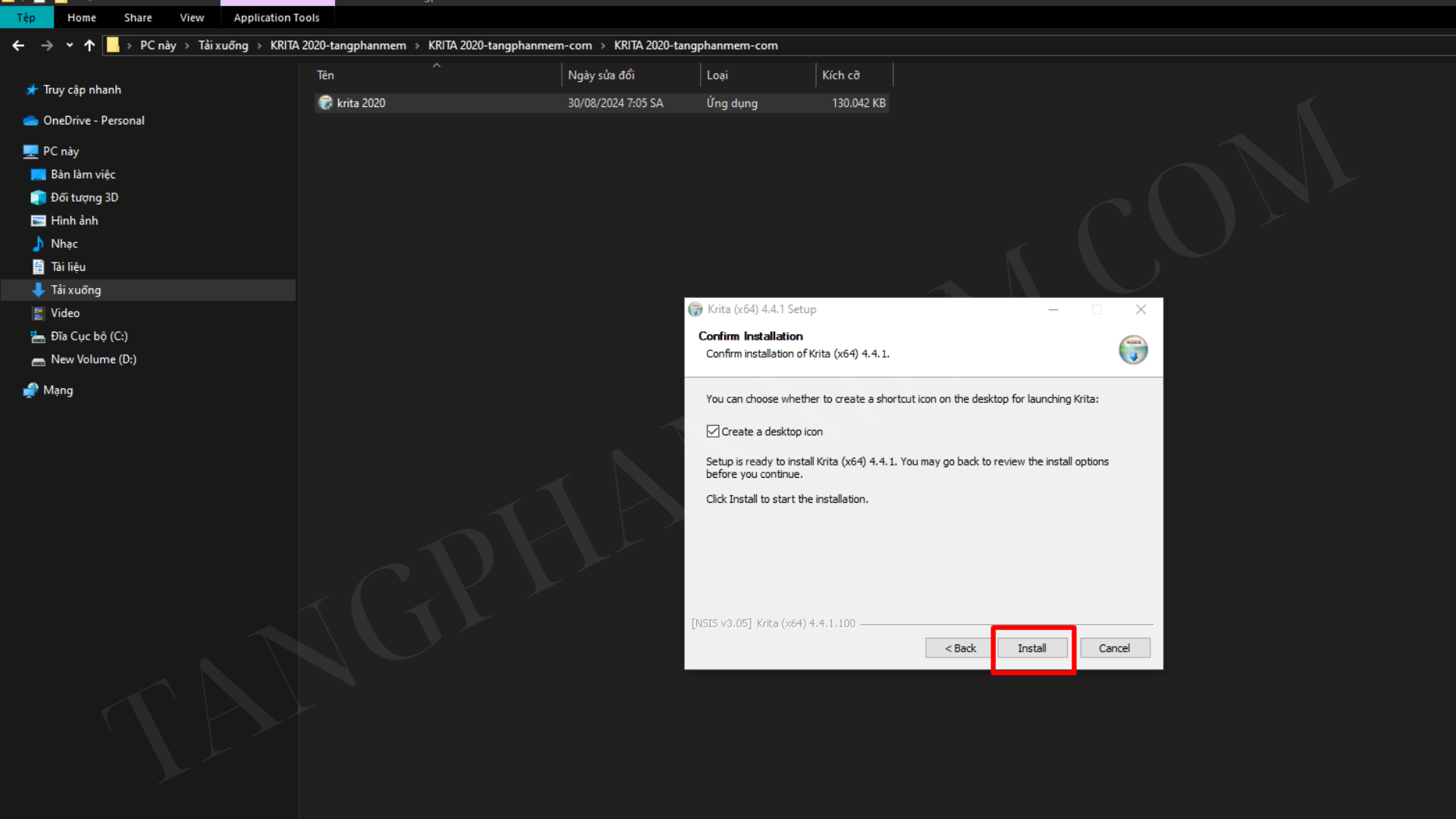Open the Mạng network location
Viewport: 1456px width, 819px height.
[x=58, y=390]
